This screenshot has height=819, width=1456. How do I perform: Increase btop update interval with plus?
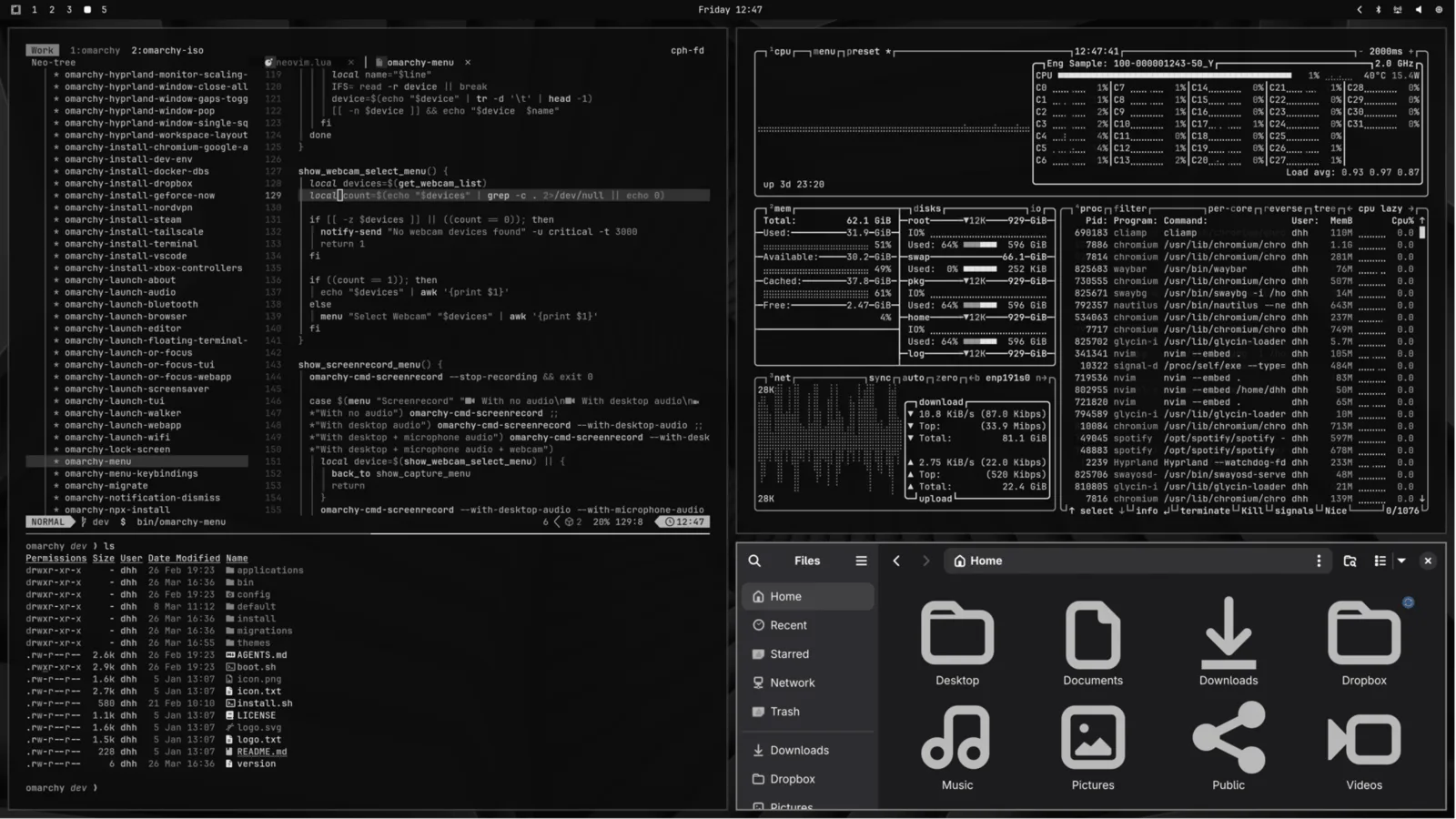click(x=1411, y=52)
